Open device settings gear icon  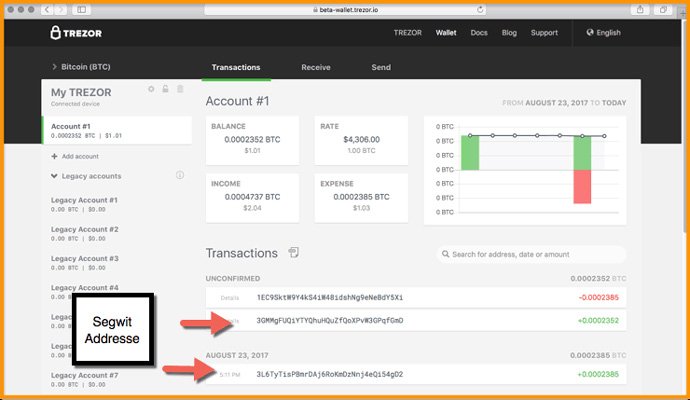click(x=151, y=89)
